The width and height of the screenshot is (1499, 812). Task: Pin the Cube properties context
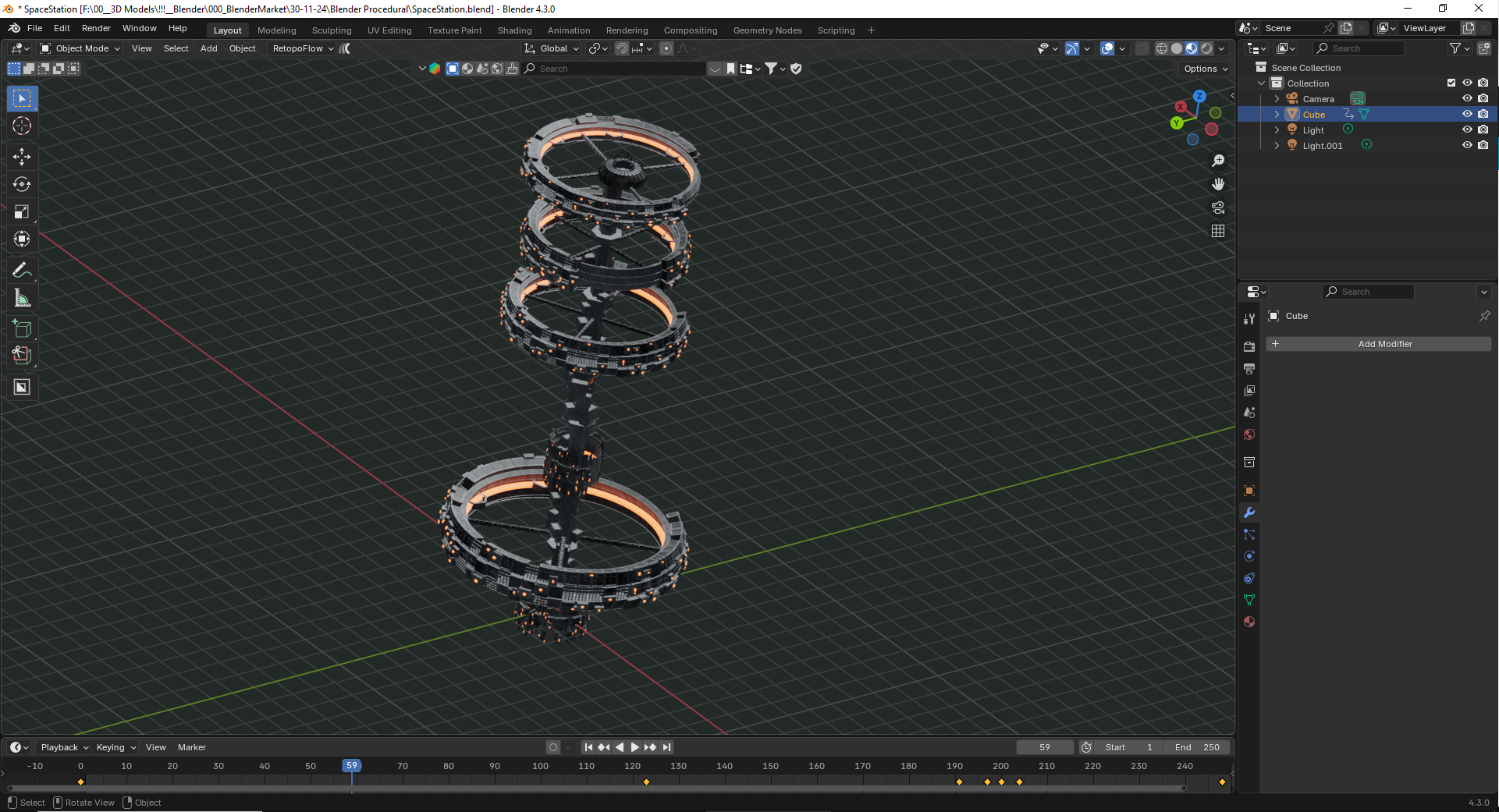(x=1484, y=316)
